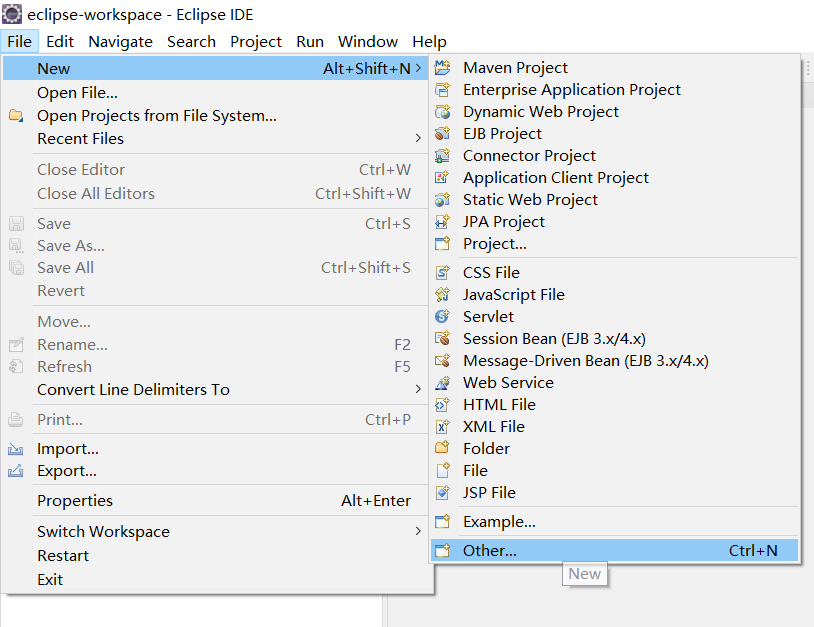Click the HTML File icon

pyautogui.click(x=442, y=404)
